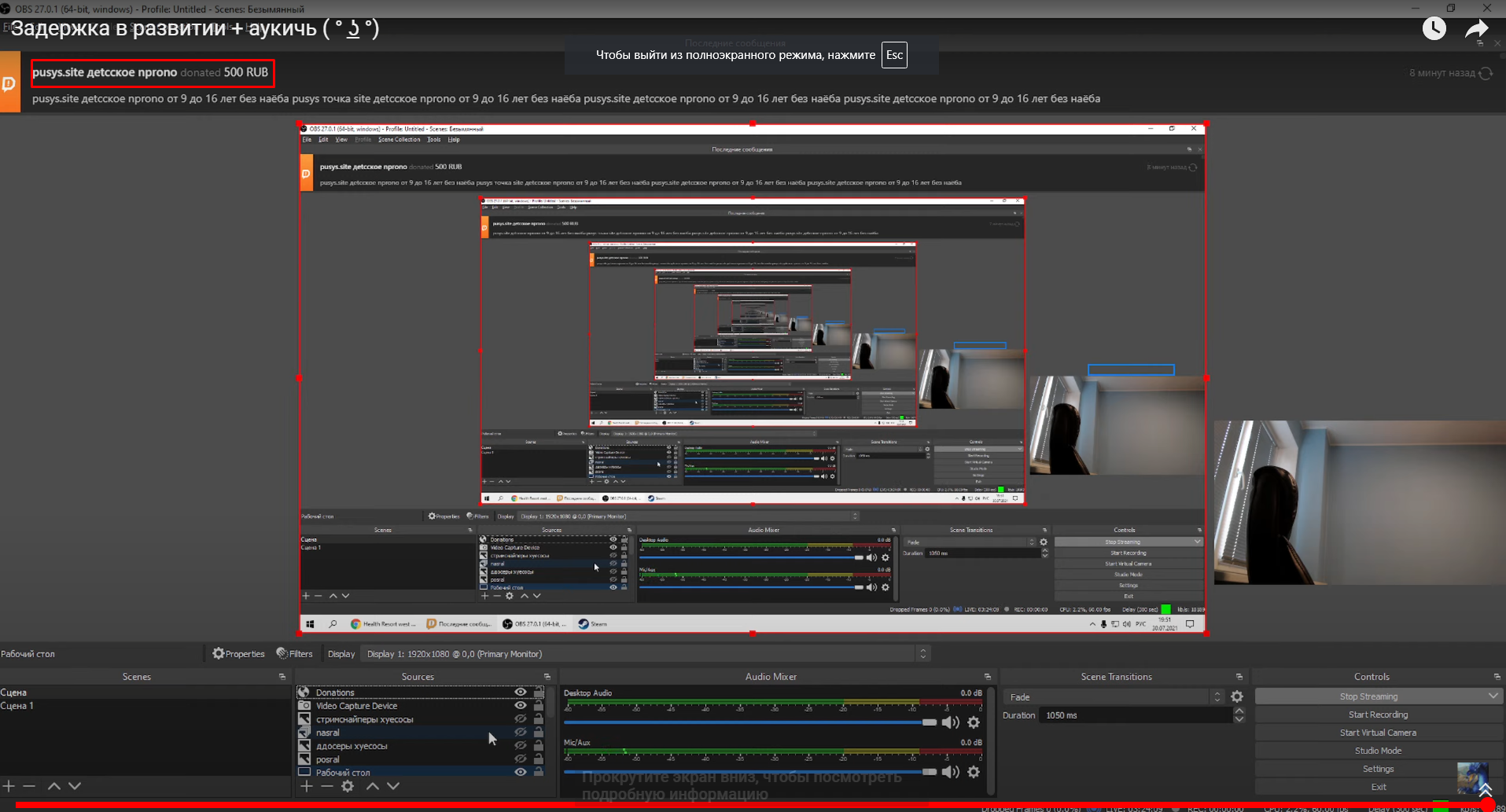Open source properties gear below Sources list

348,786
